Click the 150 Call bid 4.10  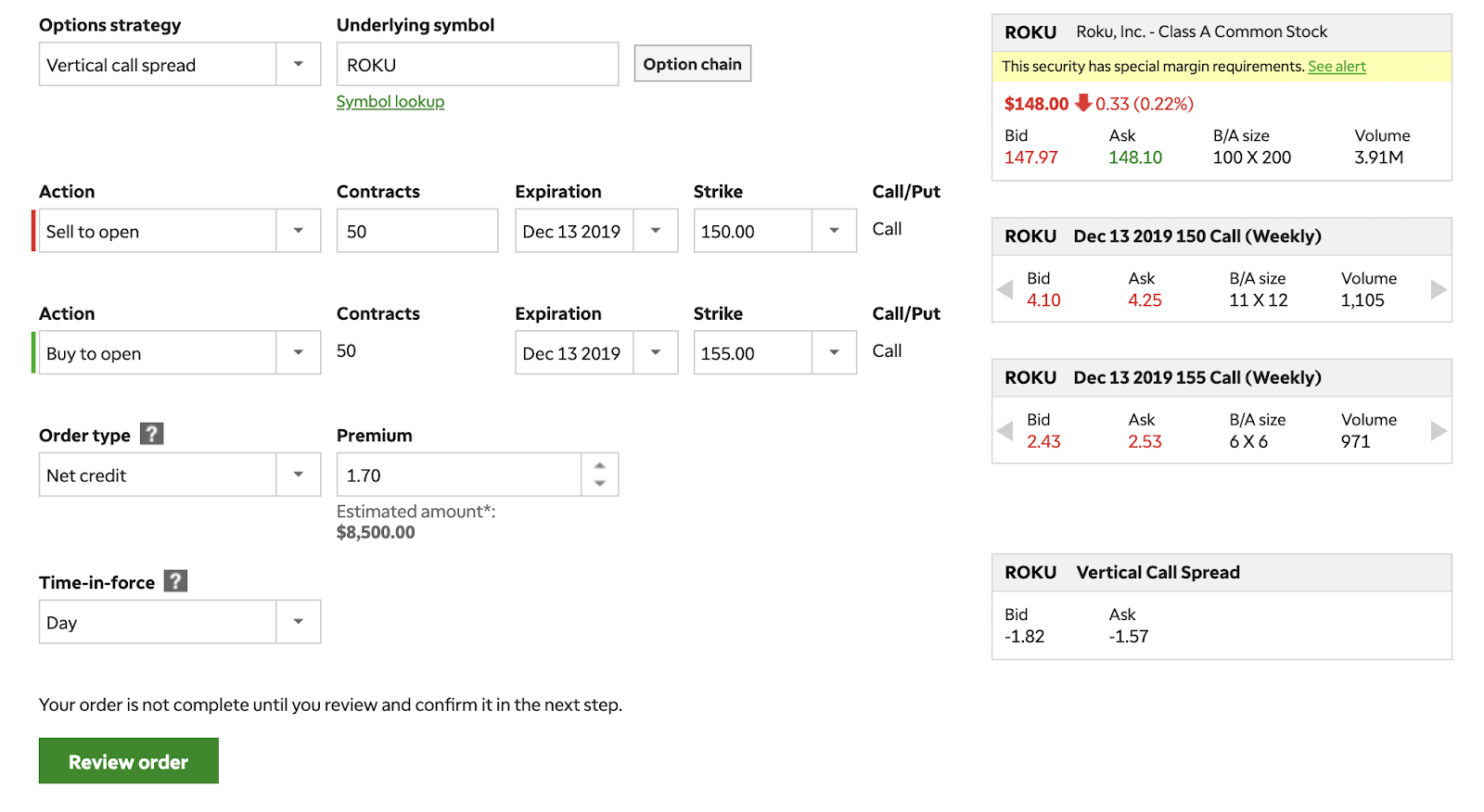[x=1043, y=300]
